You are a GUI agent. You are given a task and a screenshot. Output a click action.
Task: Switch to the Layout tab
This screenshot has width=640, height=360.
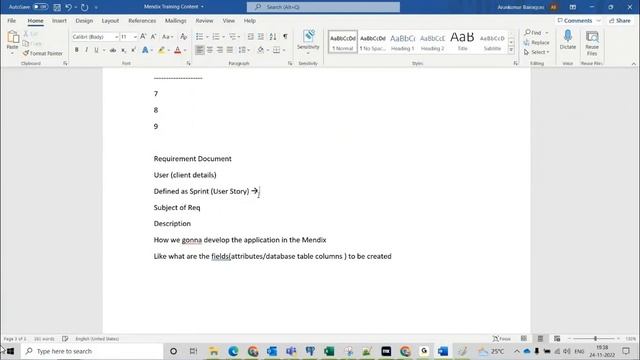click(x=110, y=20)
